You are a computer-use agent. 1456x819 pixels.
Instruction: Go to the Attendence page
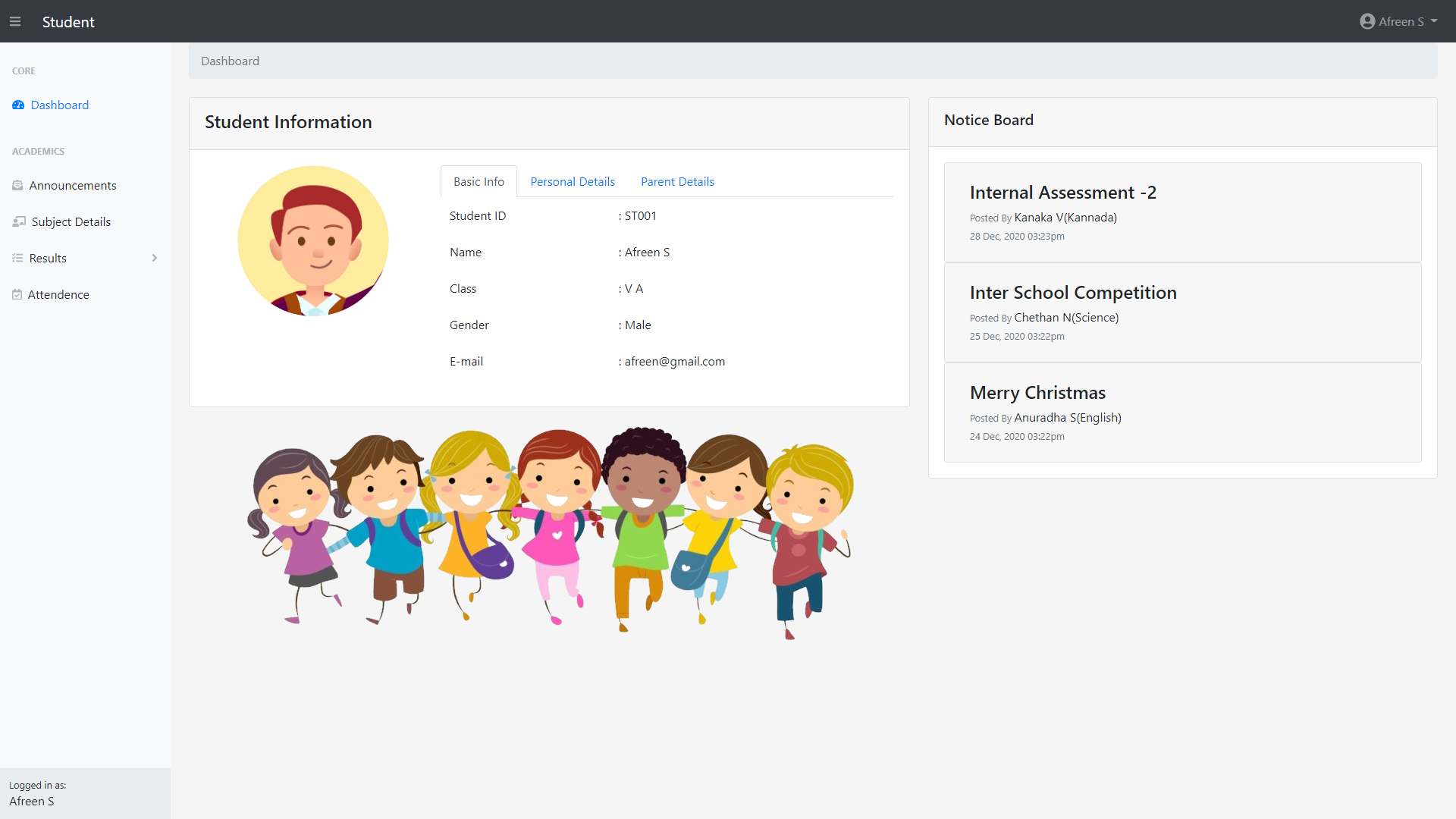[58, 295]
